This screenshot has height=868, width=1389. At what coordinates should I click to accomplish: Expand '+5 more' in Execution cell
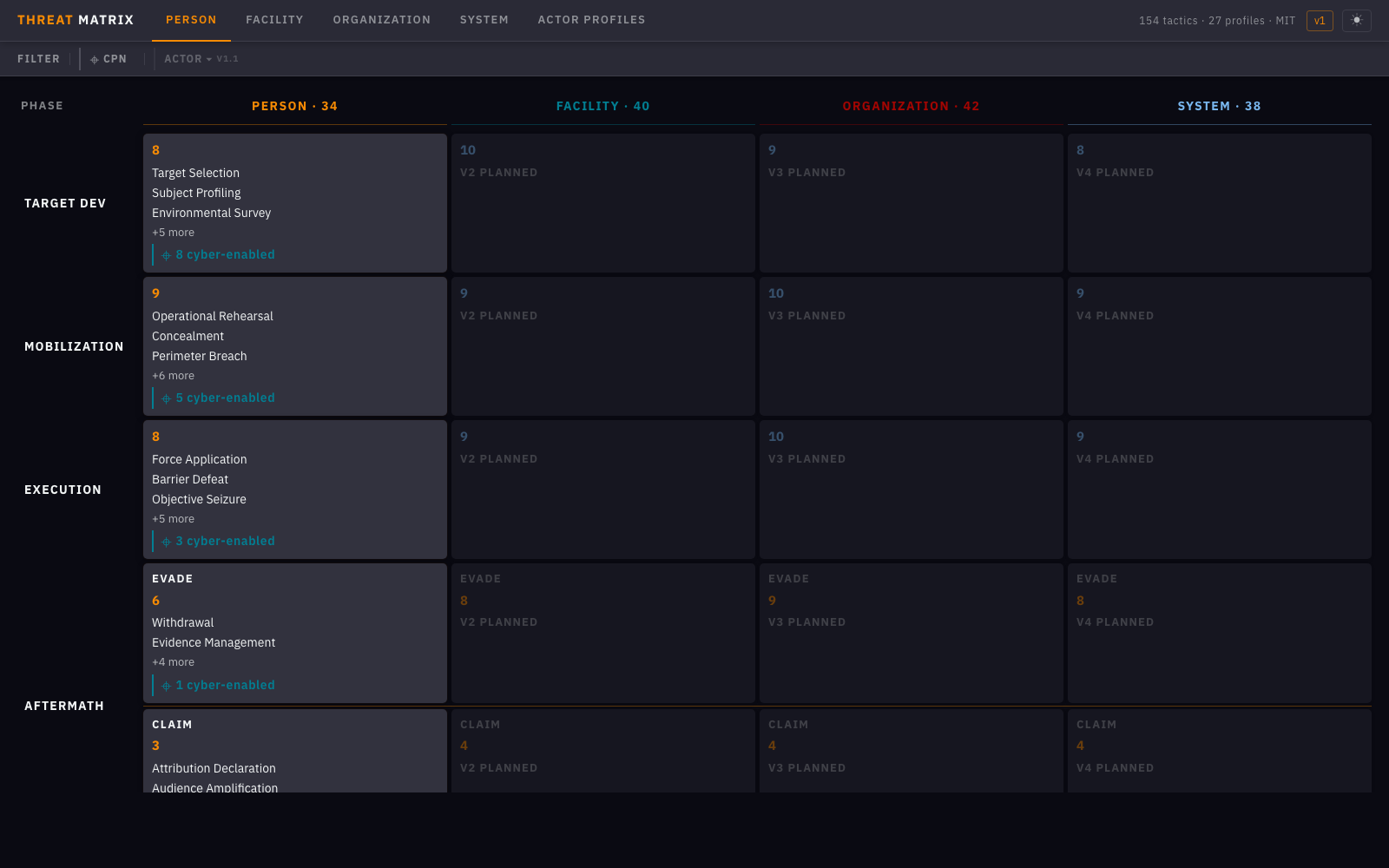tap(173, 519)
